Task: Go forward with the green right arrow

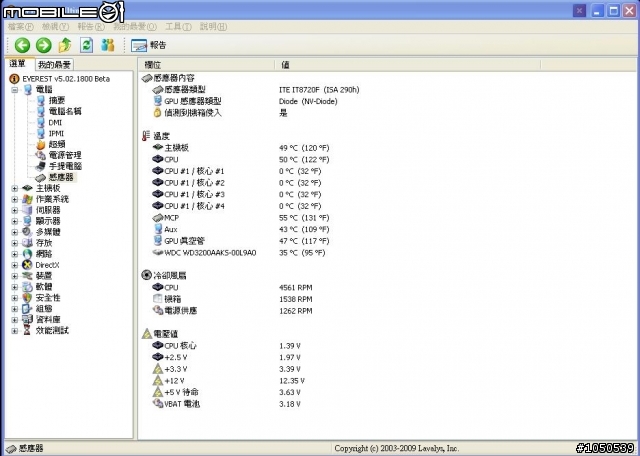Action: 44,45
